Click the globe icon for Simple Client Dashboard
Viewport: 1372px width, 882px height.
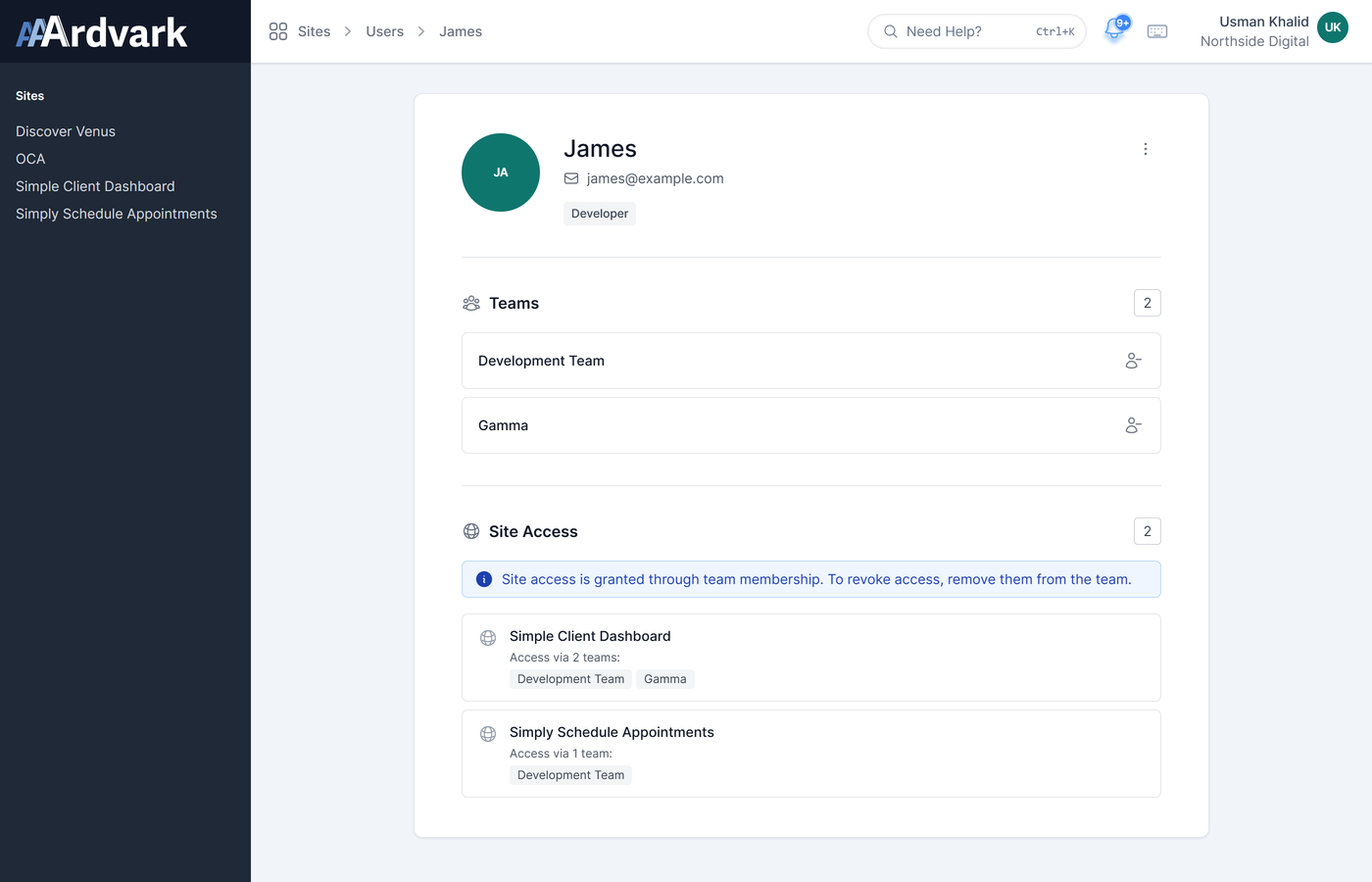488,638
